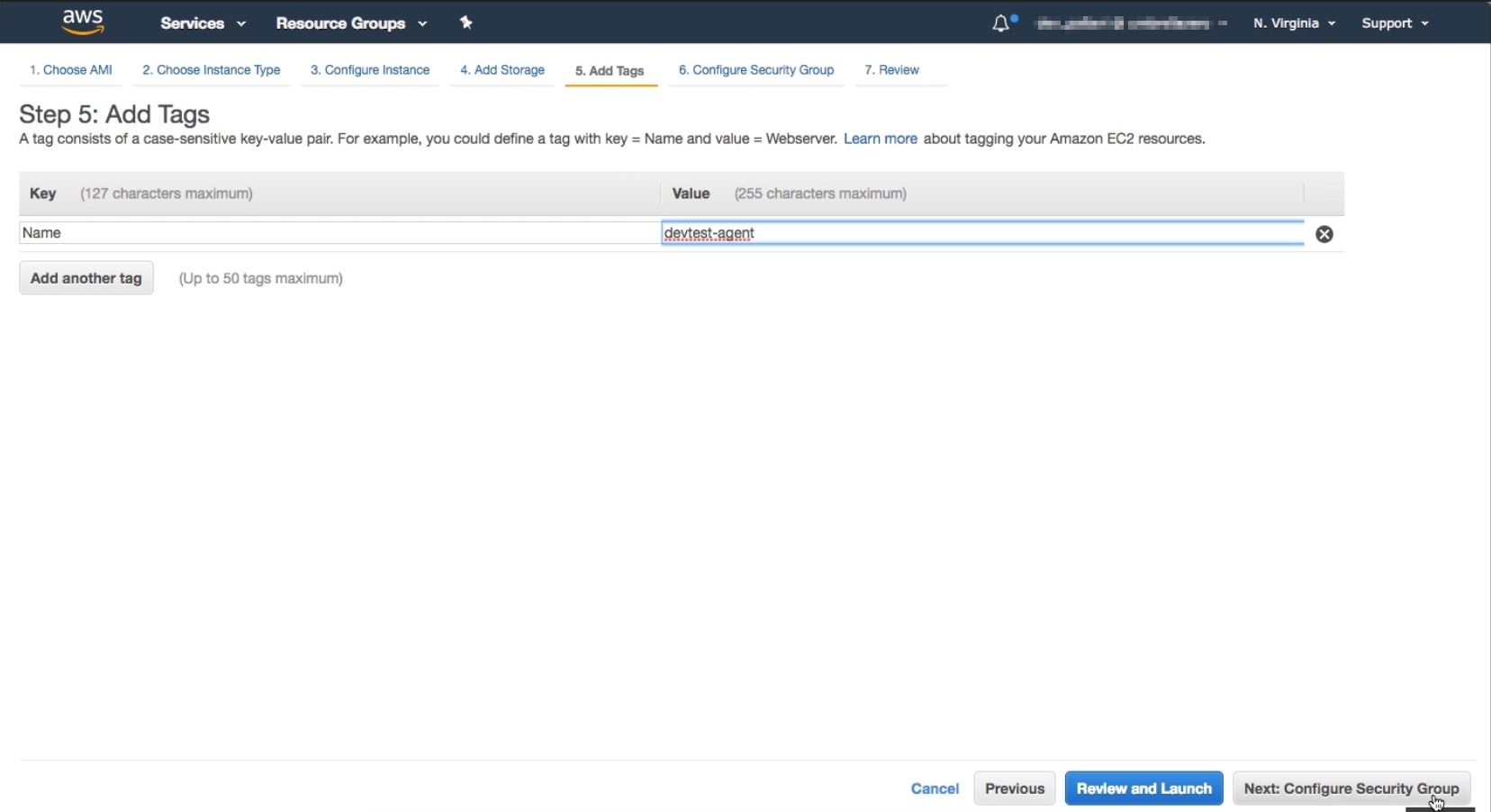Remove the Name tag with X icon
This screenshot has height=812, width=1491.
click(x=1324, y=234)
